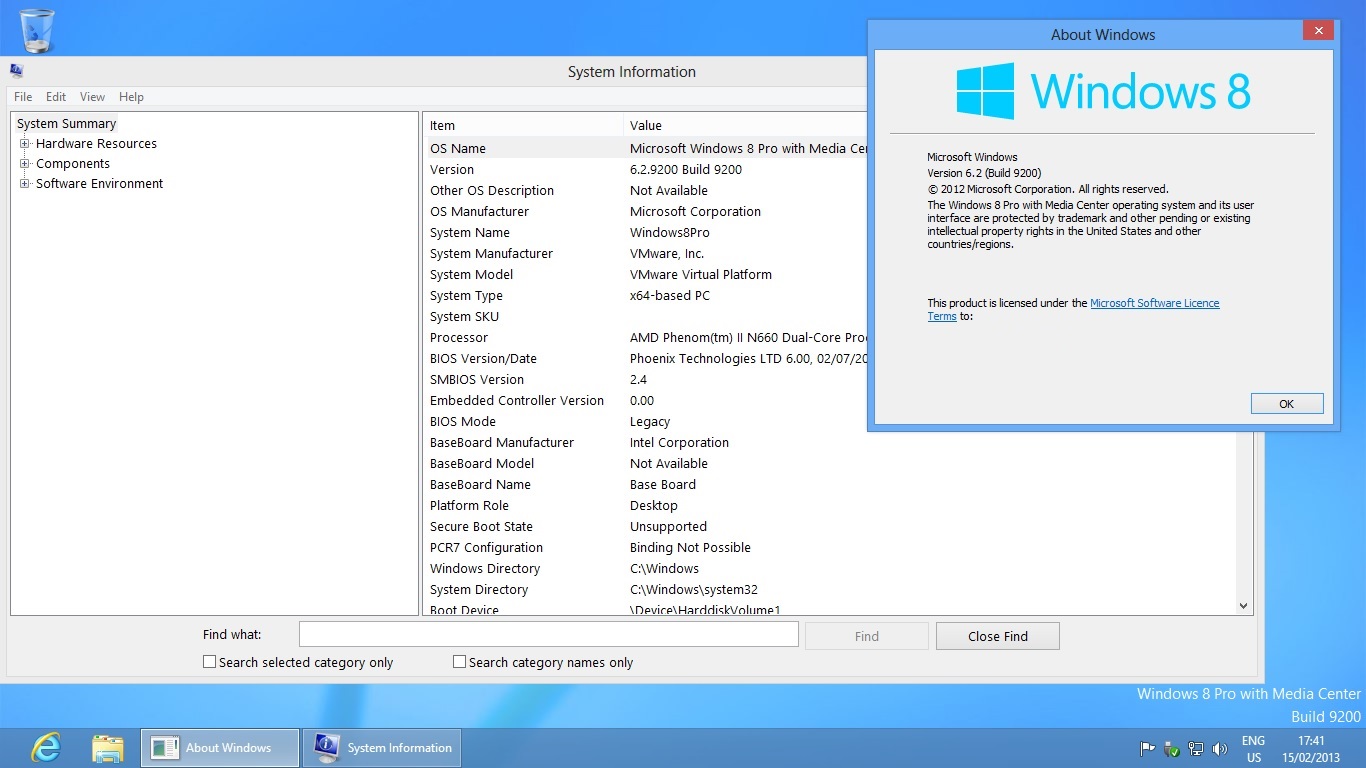The width and height of the screenshot is (1366, 768).
Task: Open the Recycle Bin desktop icon
Action: pyautogui.click(x=37, y=30)
